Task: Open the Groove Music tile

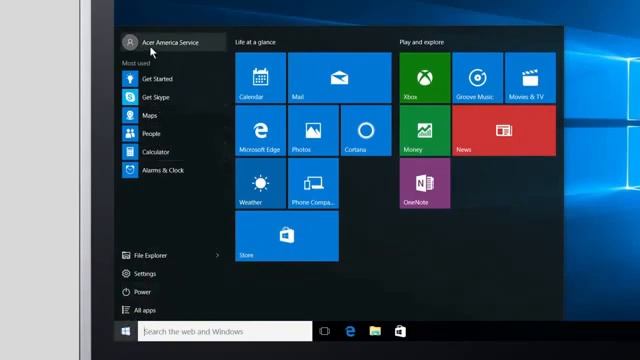Action: 478,78
